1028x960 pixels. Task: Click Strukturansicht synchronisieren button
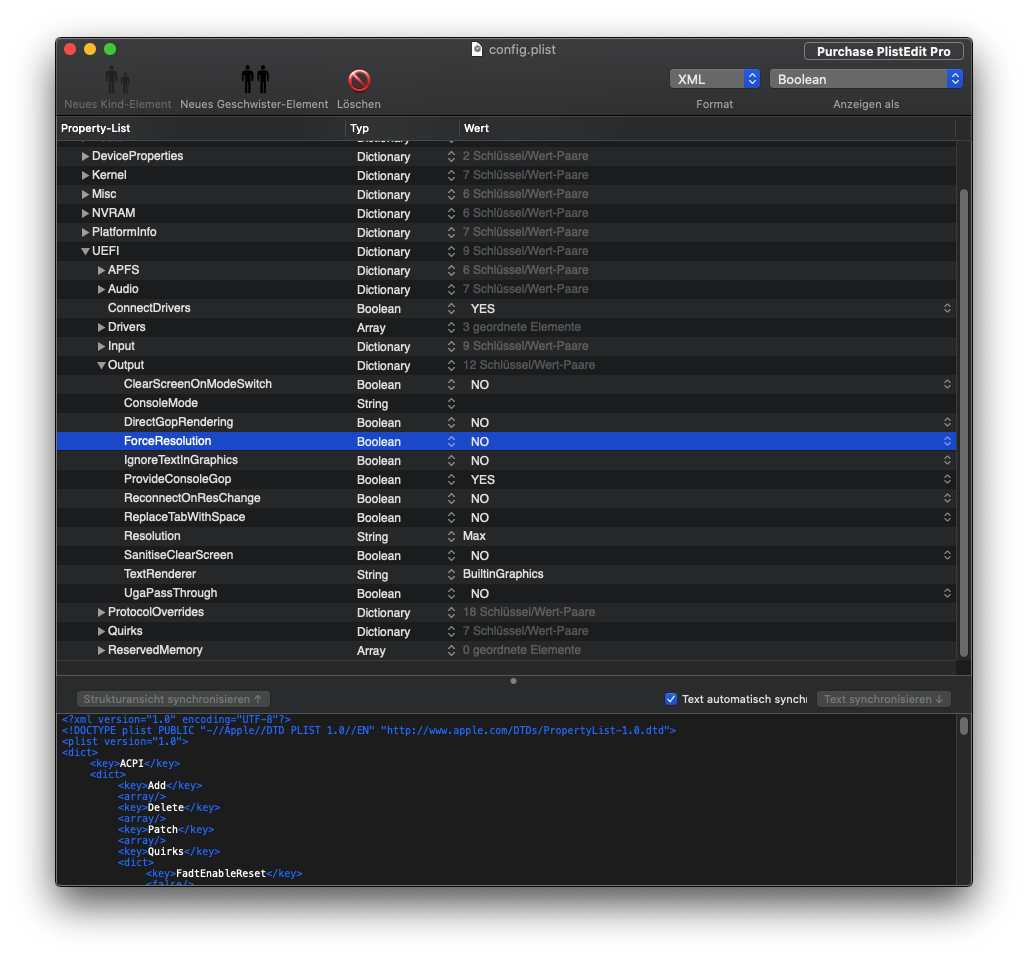point(173,699)
